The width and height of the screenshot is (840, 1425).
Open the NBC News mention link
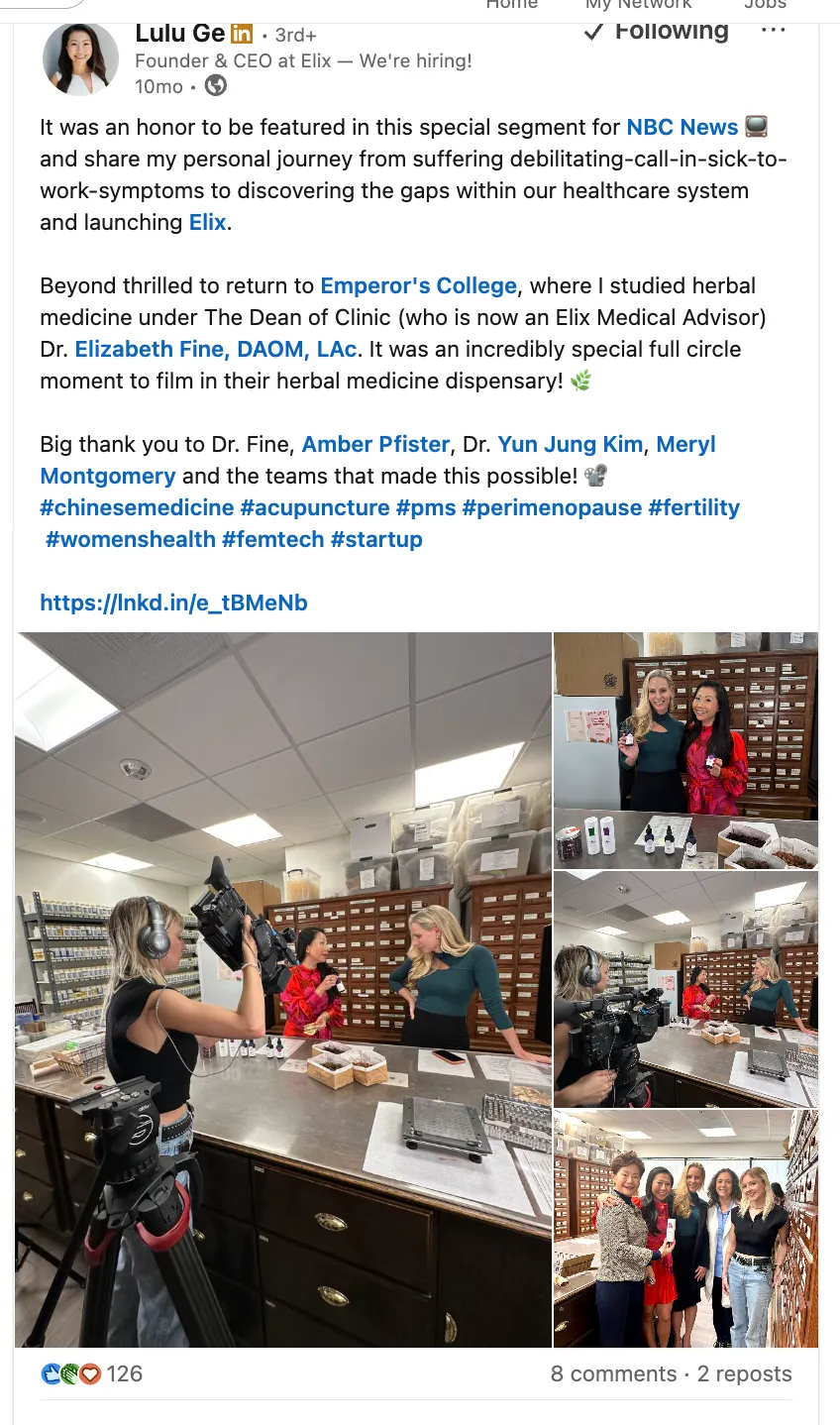[682, 127]
